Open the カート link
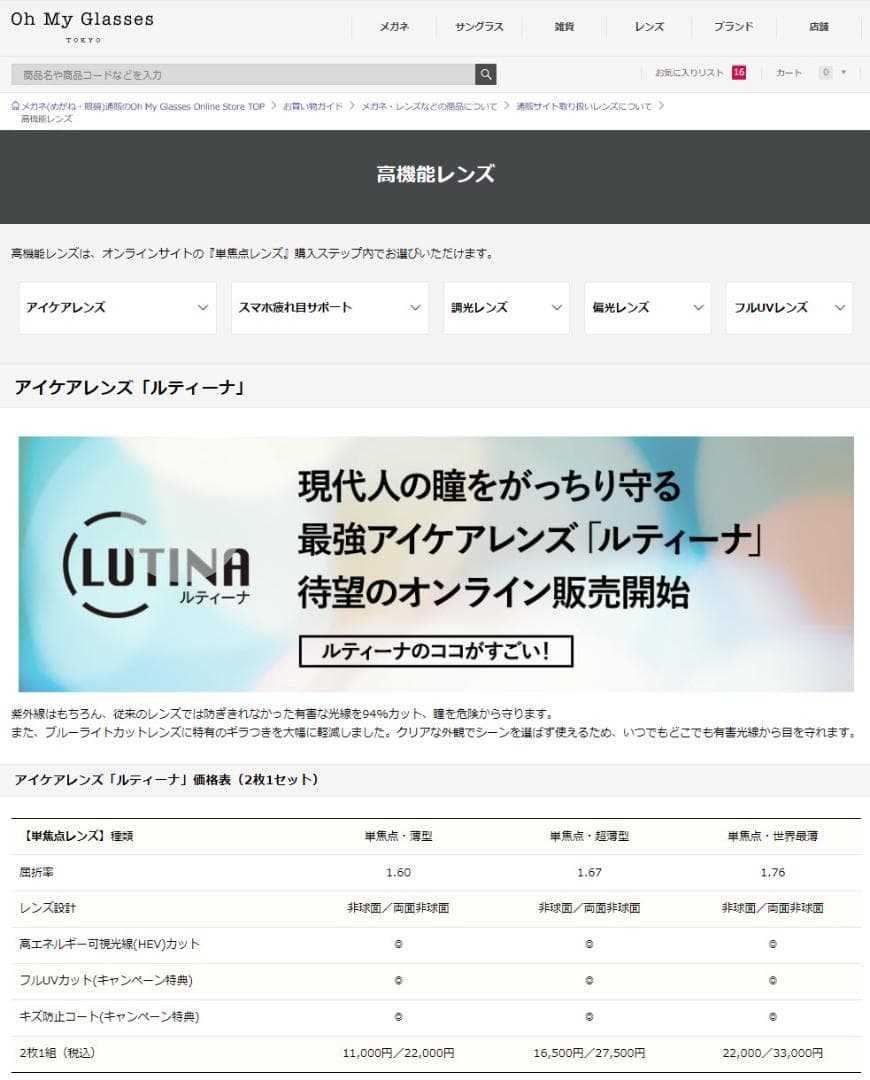The height and width of the screenshot is (1080, 870). pyautogui.click(x=789, y=72)
